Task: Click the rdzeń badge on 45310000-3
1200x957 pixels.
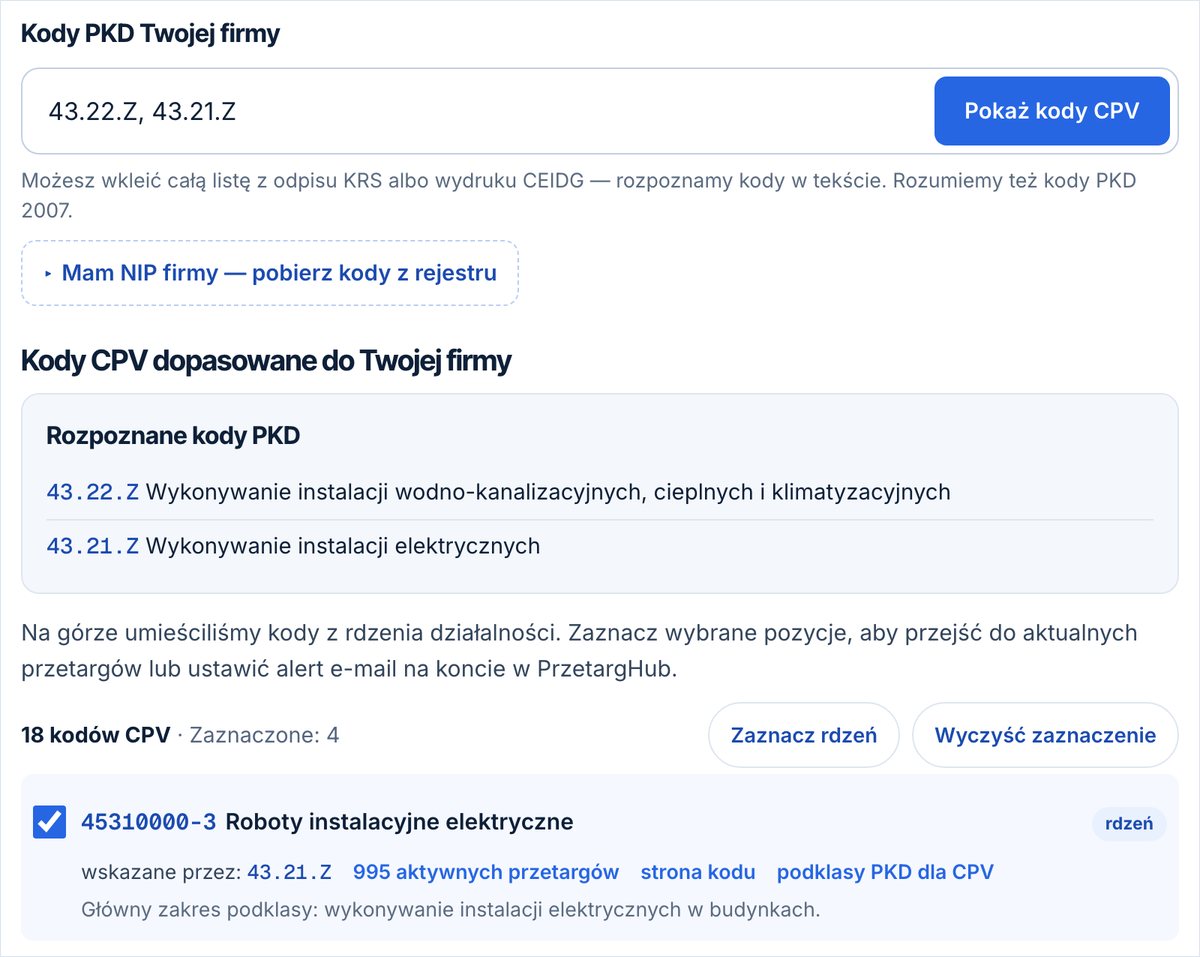Action: coord(1129,824)
